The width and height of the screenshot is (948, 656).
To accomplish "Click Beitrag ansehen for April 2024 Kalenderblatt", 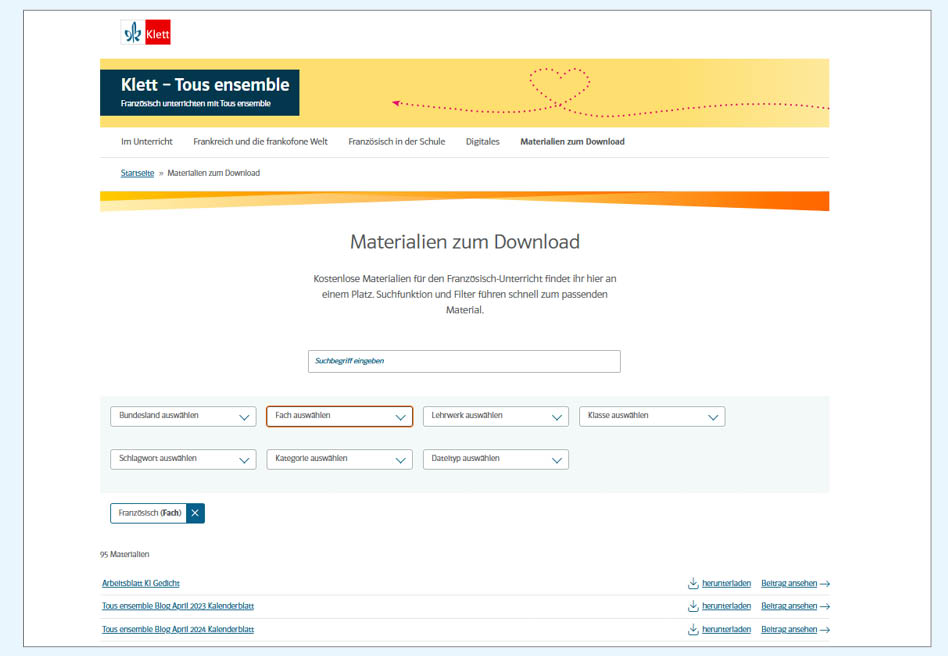I will (x=795, y=629).
